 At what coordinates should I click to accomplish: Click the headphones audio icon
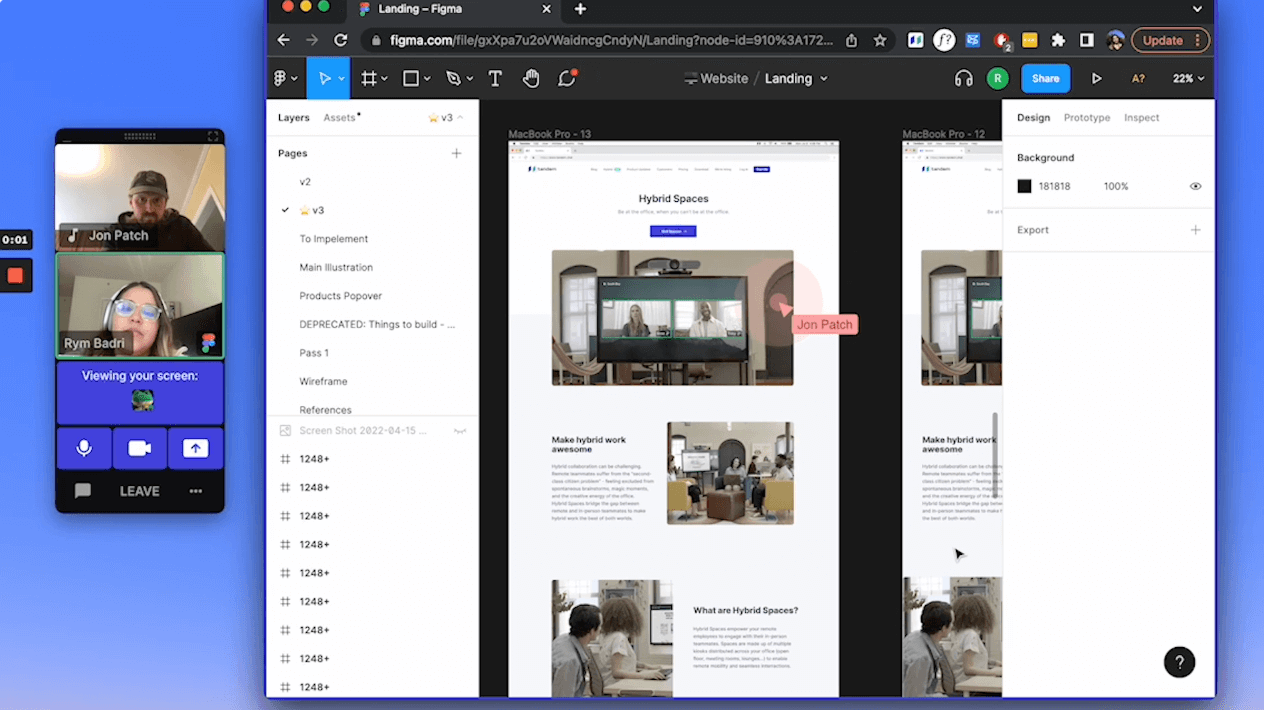(x=963, y=79)
